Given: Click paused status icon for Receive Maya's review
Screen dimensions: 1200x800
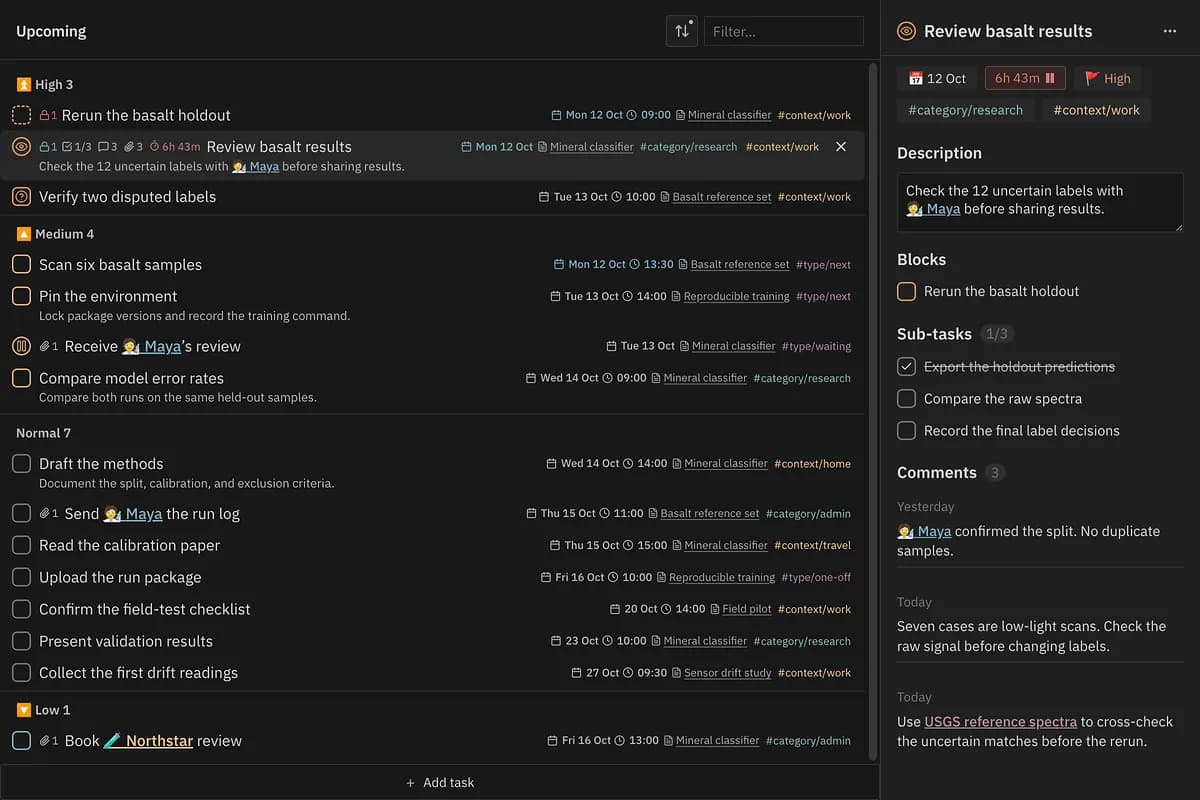Looking at the screenshot, I should [x=21, y=347].
